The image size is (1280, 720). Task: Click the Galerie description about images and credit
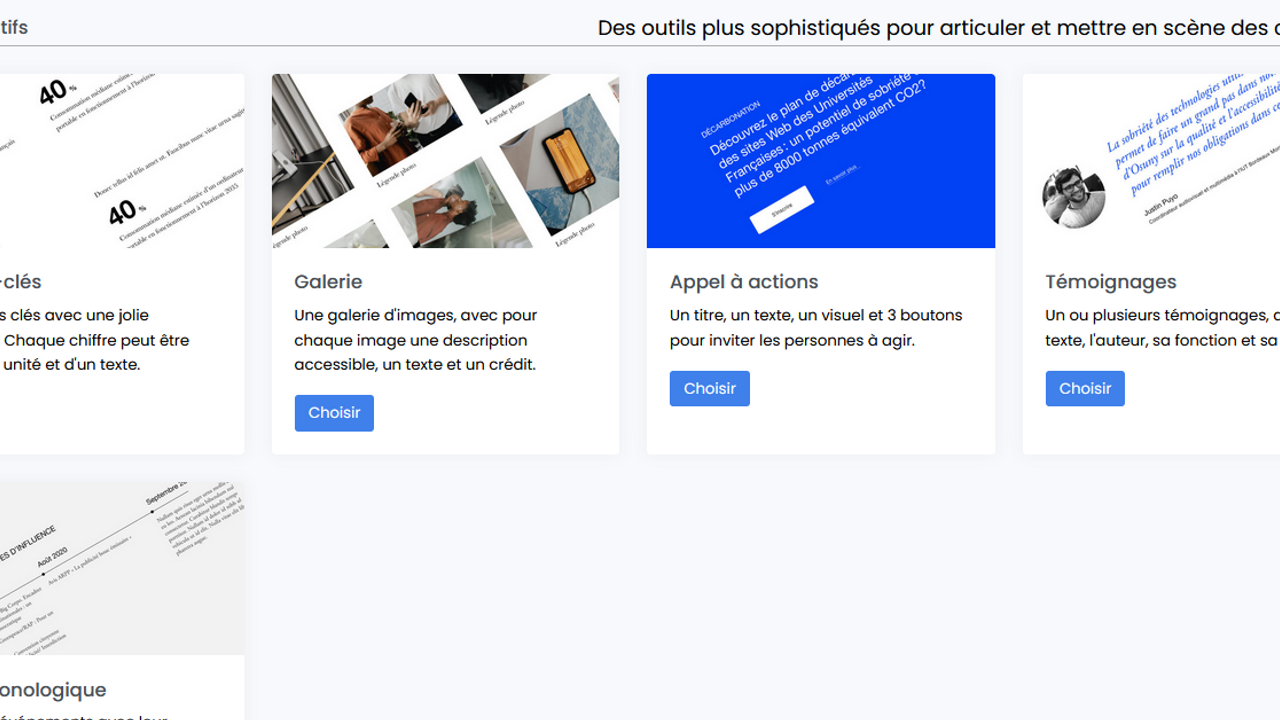pos(416,340)
